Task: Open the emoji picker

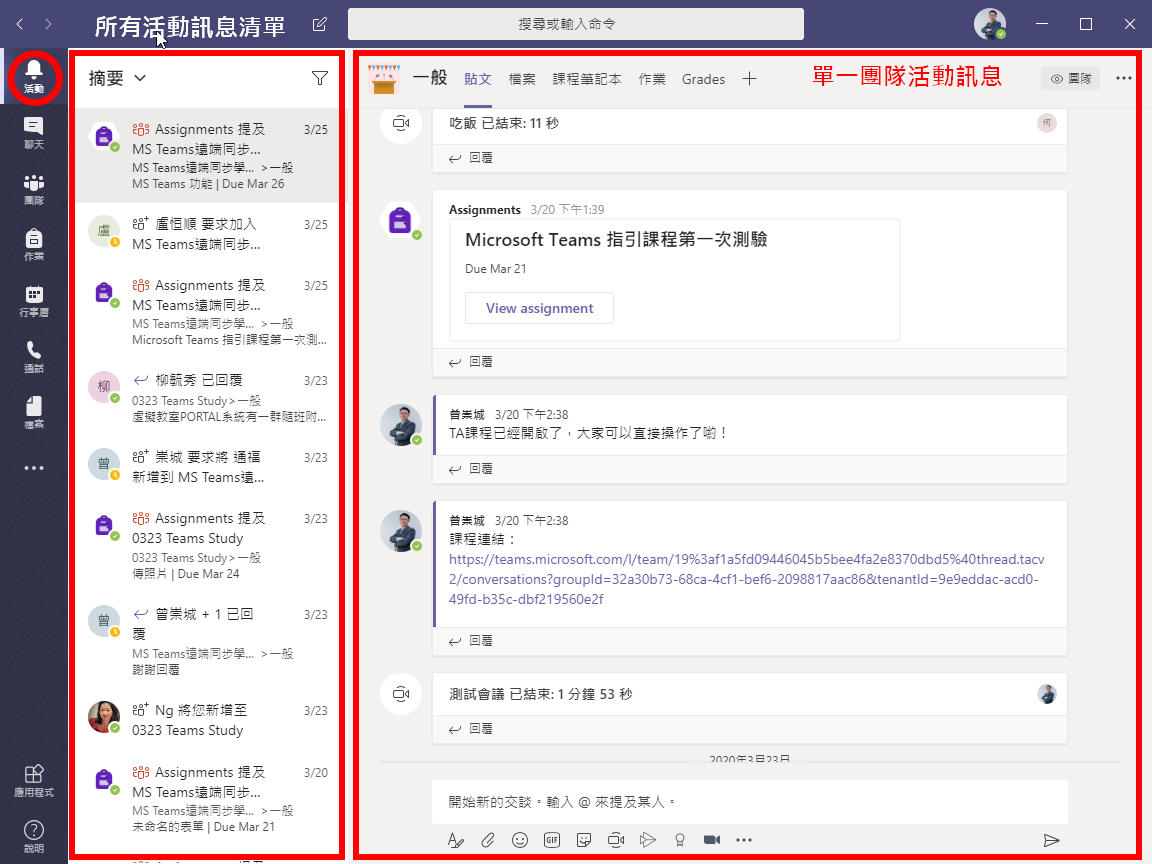Action: (x=520, y=840)
